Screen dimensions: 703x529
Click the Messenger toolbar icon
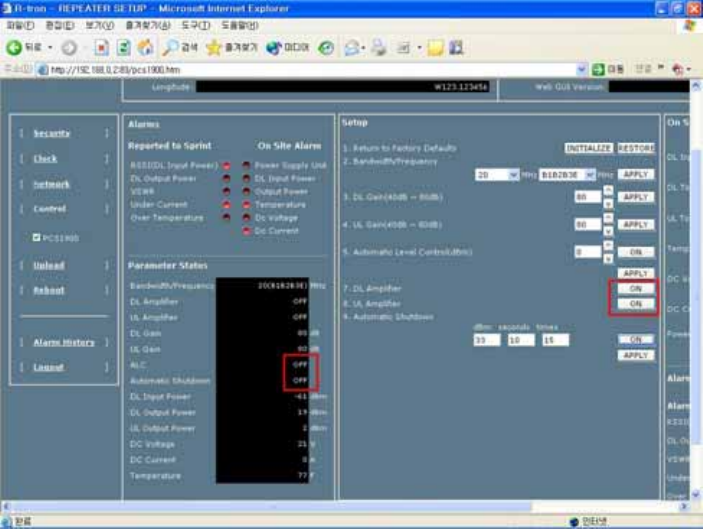(x=456, y=48)
